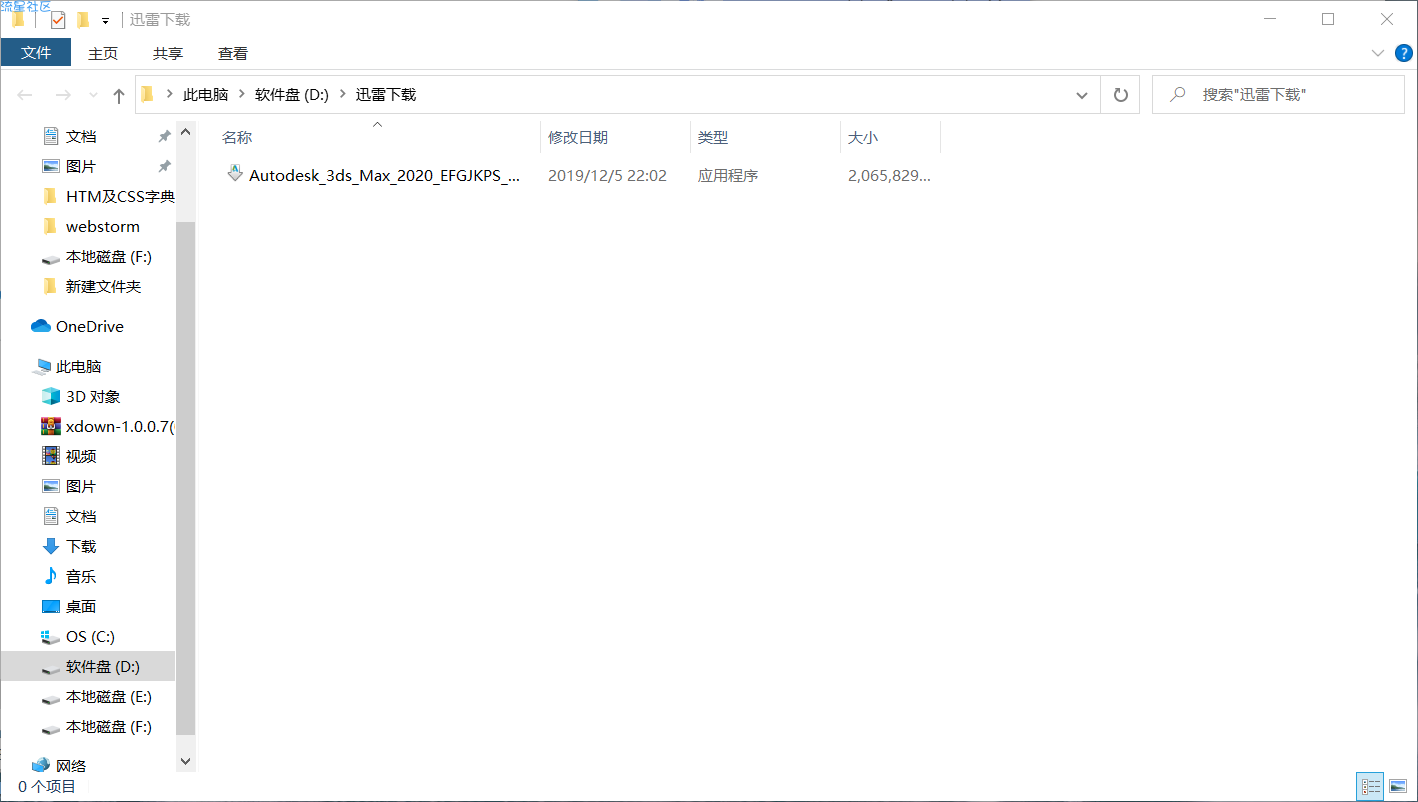Click the OneDrive cloud icon
The height and width of the screenshot is (802, 1418).
pyautogui.click(x=41, y=326)
